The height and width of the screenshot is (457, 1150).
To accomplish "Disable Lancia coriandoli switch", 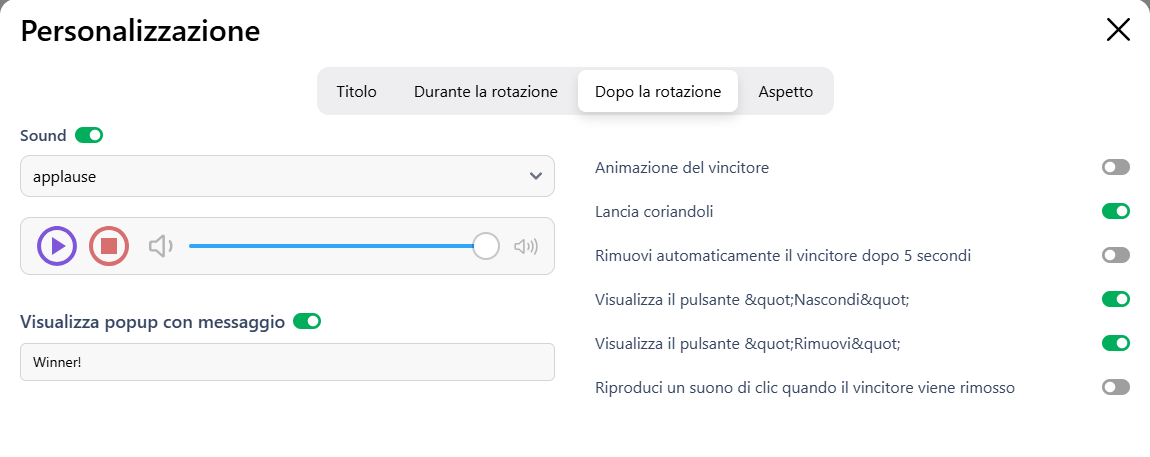I will (1115, 211).
